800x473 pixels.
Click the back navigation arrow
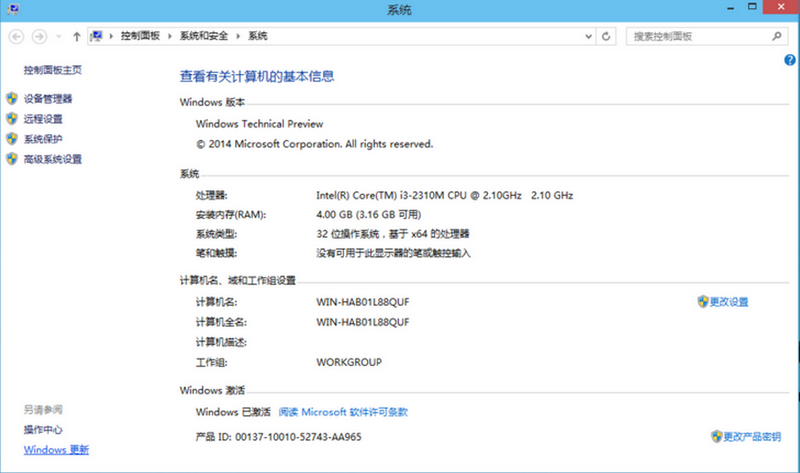tap(17, 36)
